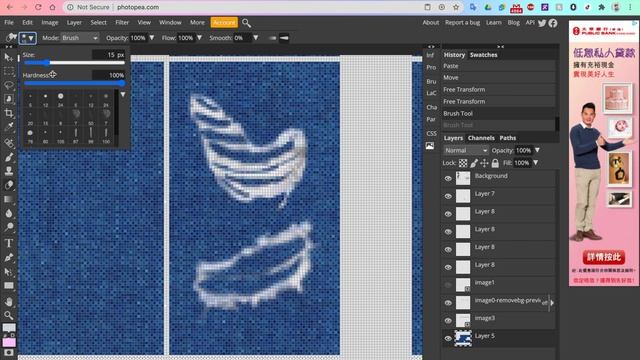Show the hidden image1 layer

(448, 285)
